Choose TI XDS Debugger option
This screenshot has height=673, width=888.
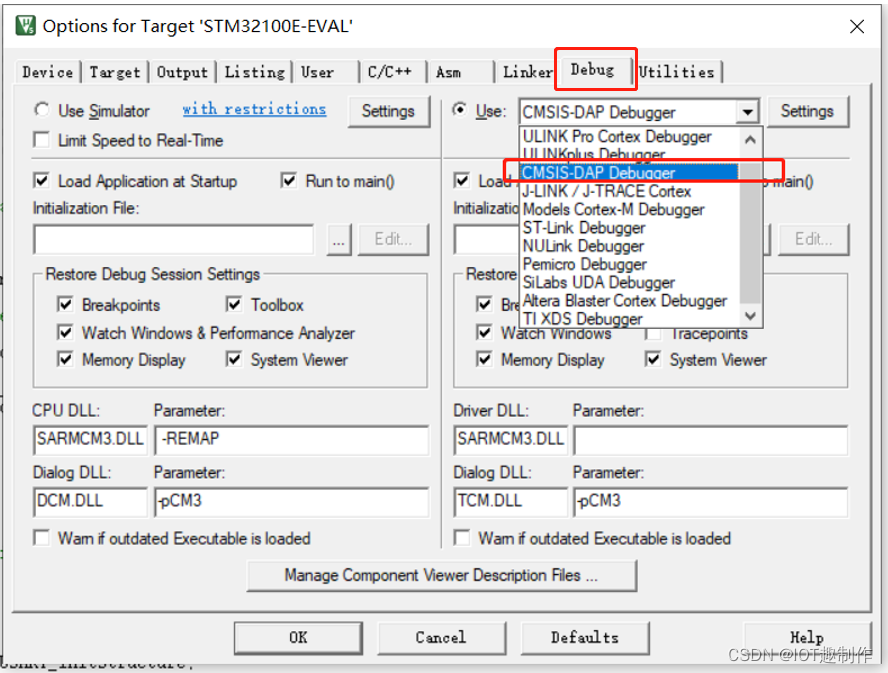click(629, 318)
